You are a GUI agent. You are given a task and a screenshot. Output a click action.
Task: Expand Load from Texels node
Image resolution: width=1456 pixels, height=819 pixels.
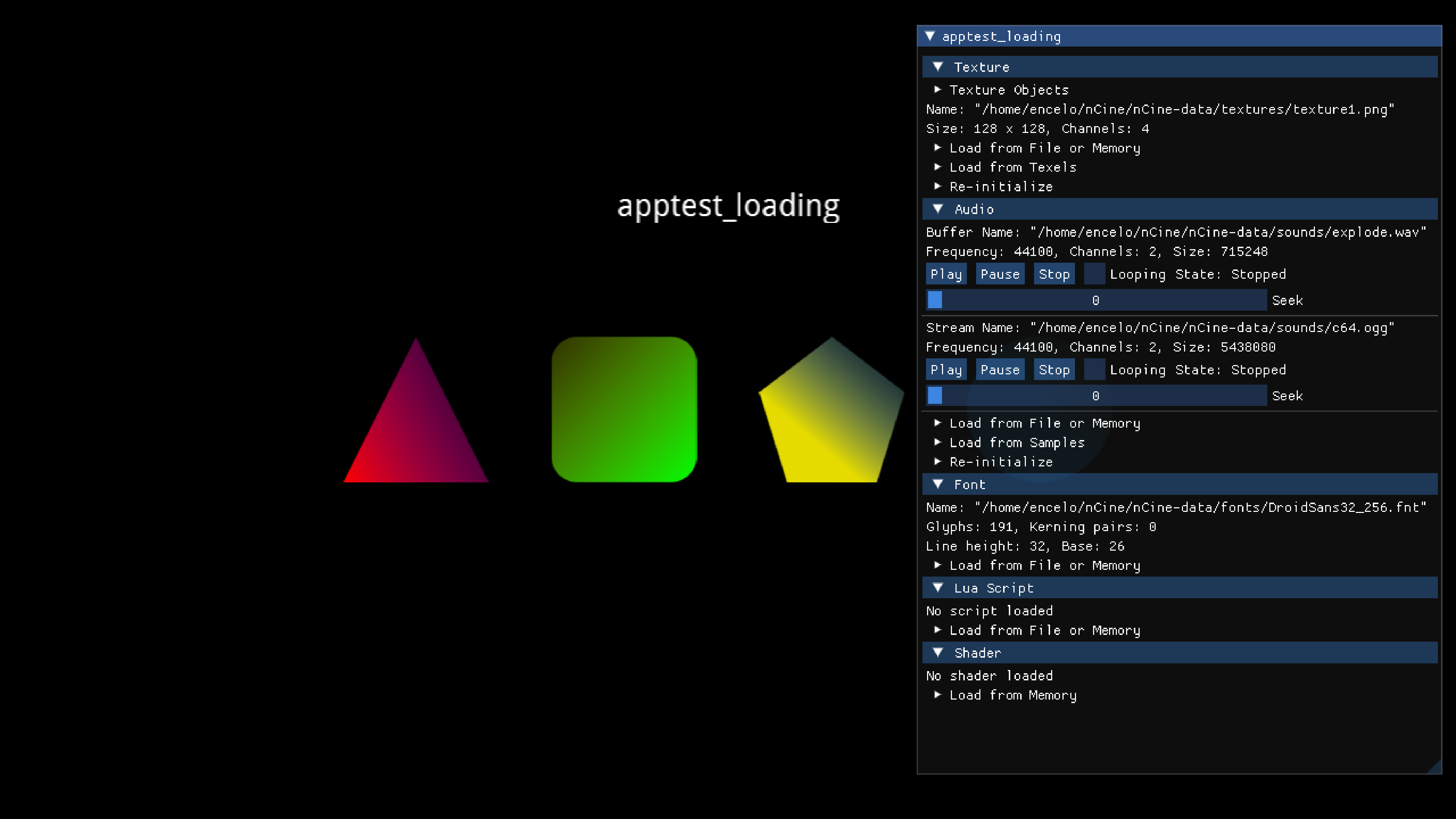point(938,167)
